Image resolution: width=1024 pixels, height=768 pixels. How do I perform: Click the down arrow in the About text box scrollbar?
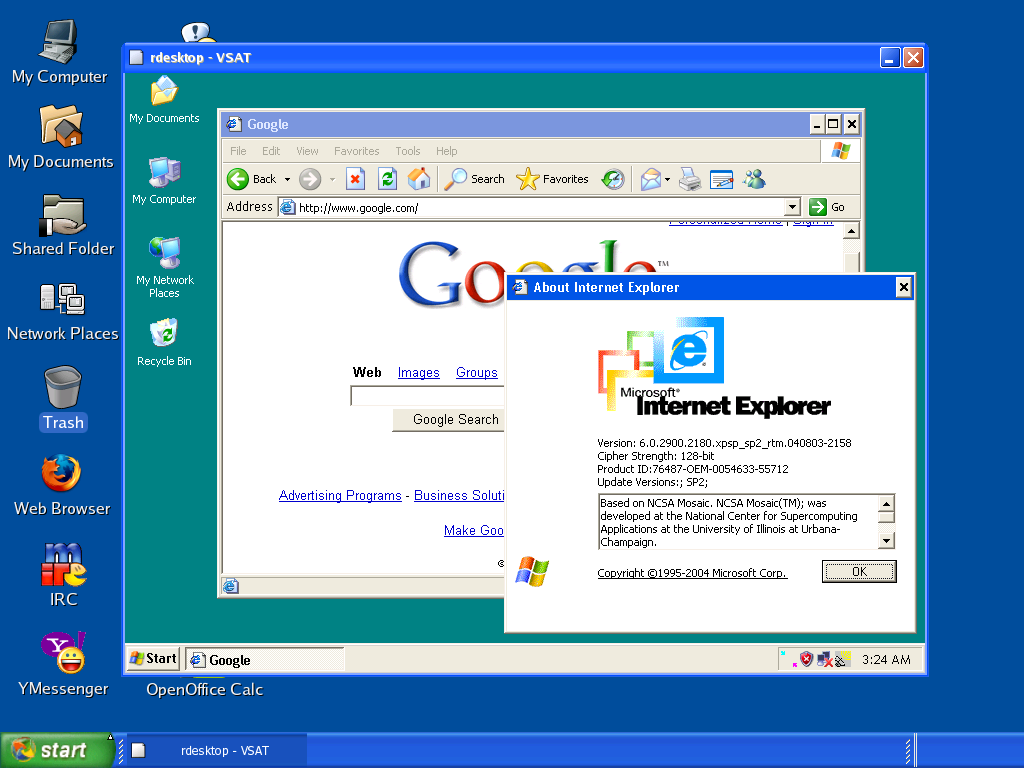(x=886, y=541)
